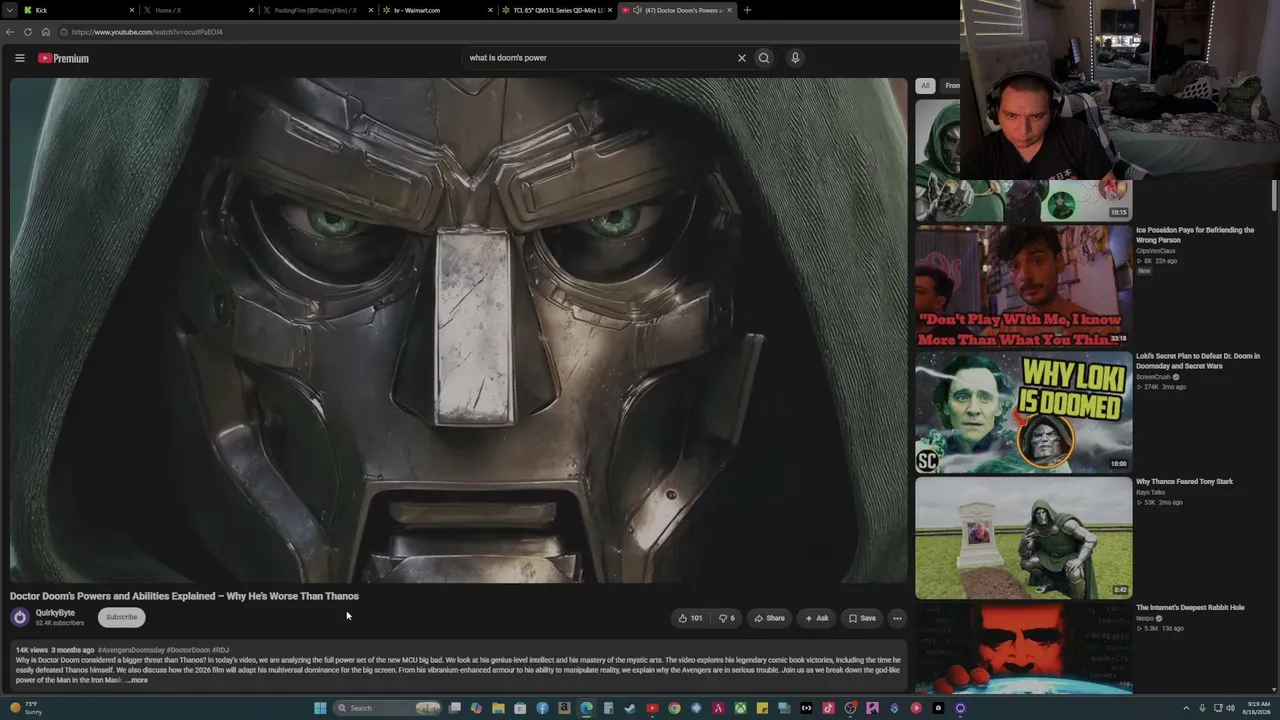Open the 'Why Loki Is Doomed' thumbnail

click(x=1024, y=412)
